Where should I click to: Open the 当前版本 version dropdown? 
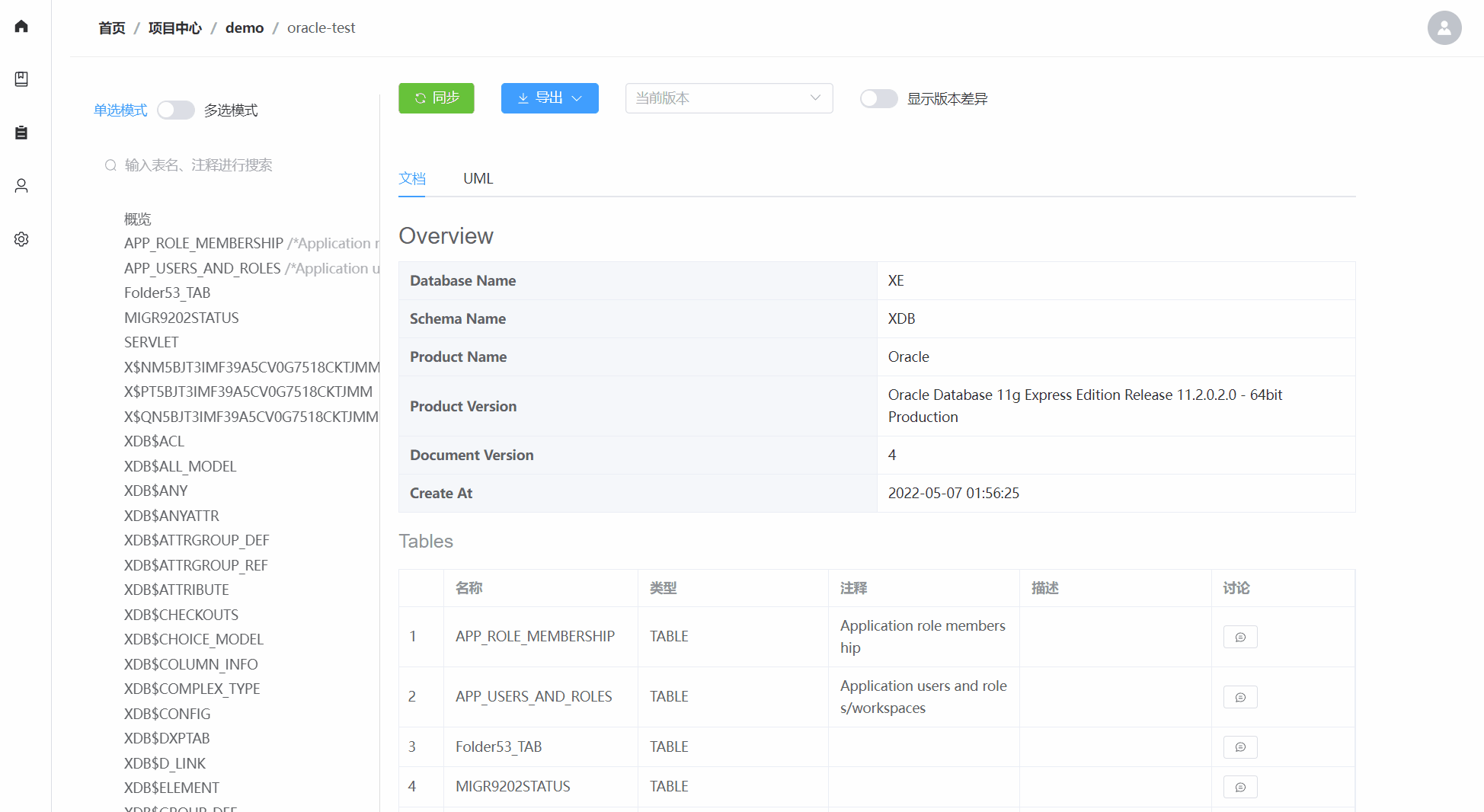pyautogui.click(x=728, y=98)
